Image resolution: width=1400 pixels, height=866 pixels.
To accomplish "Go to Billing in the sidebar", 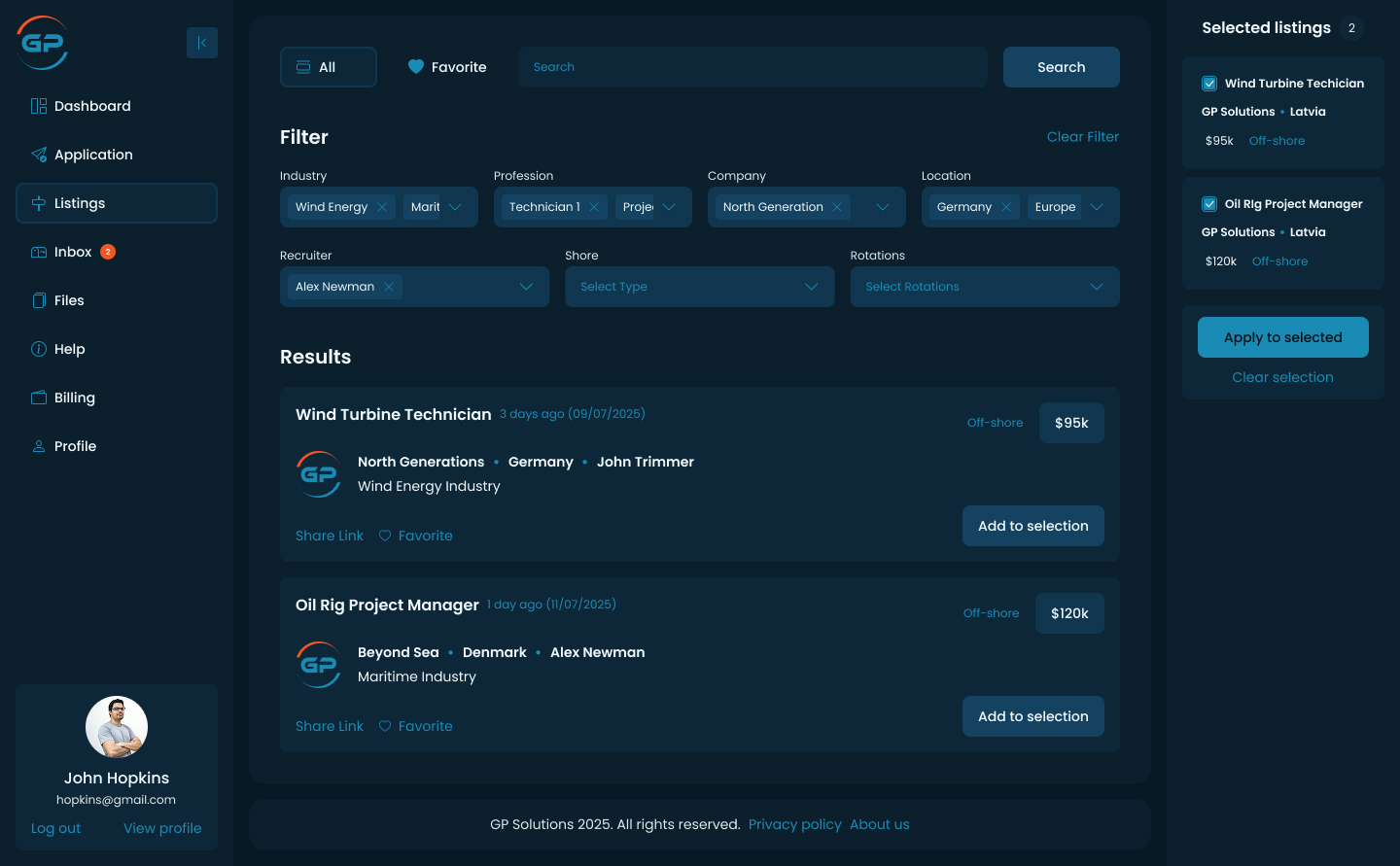I will pyautogui.click(x=74, y=398).
